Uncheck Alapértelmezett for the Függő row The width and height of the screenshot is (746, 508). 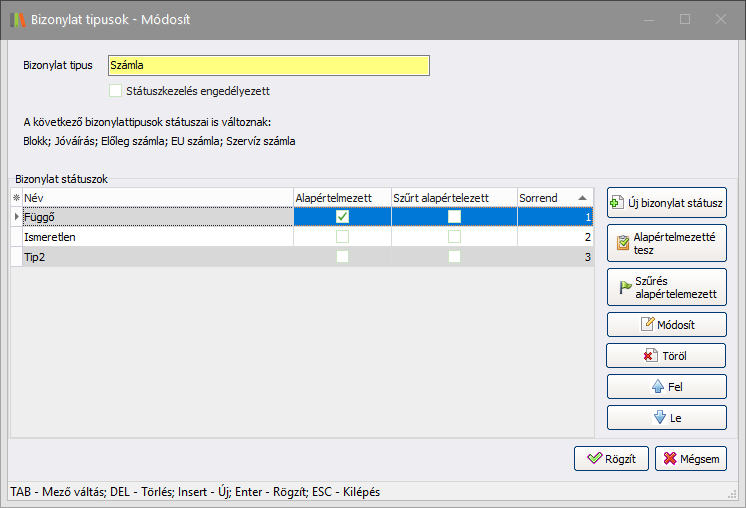point(342,217)
